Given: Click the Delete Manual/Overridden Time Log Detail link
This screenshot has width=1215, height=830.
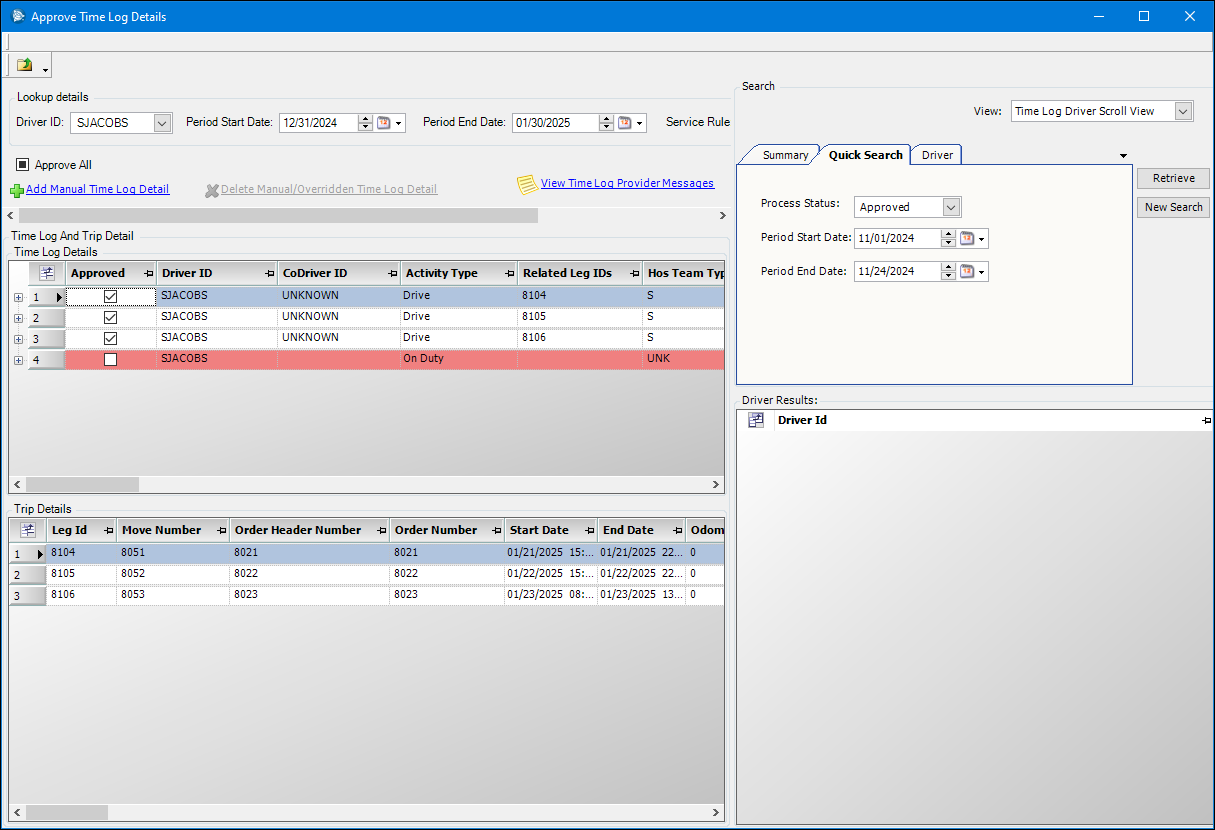Looking at the screenshot, I should coord(329,189).
